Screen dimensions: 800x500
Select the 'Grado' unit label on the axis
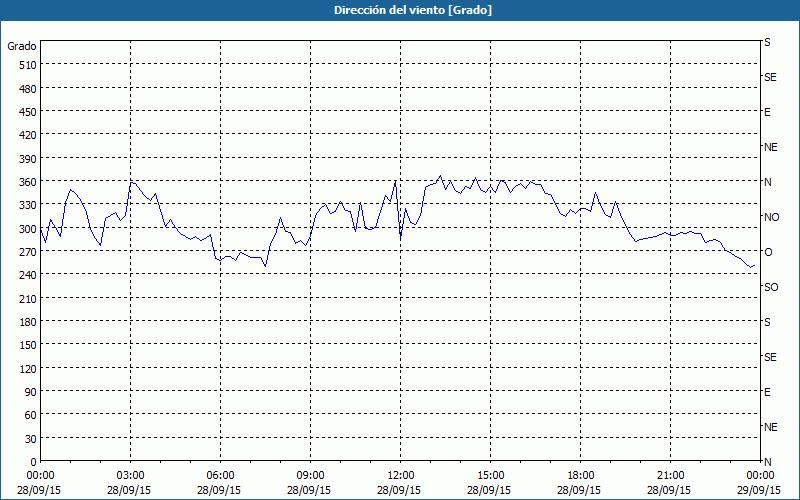[22, 46]
